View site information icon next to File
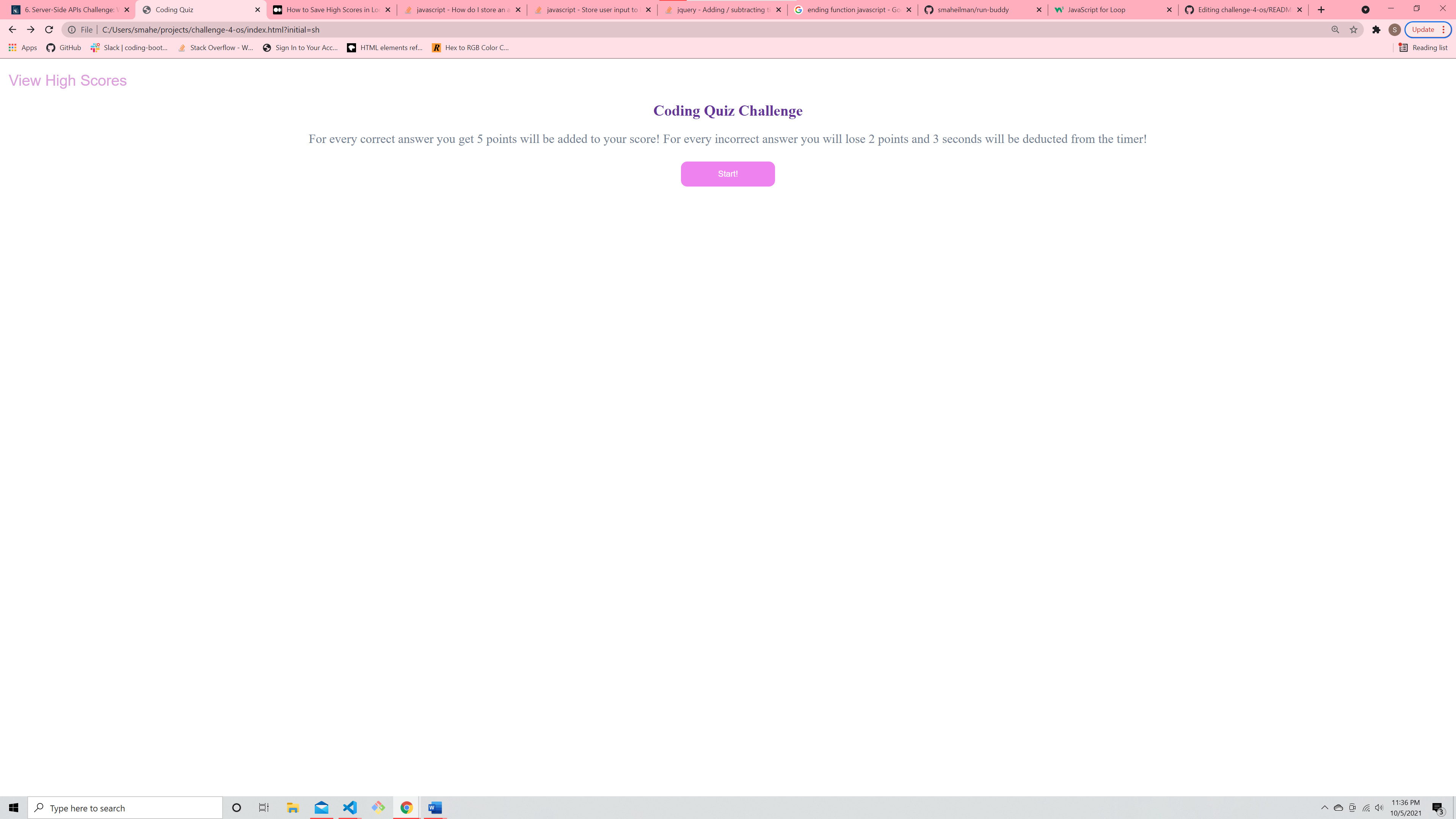 pyautogui.click(x=72, y=30)
